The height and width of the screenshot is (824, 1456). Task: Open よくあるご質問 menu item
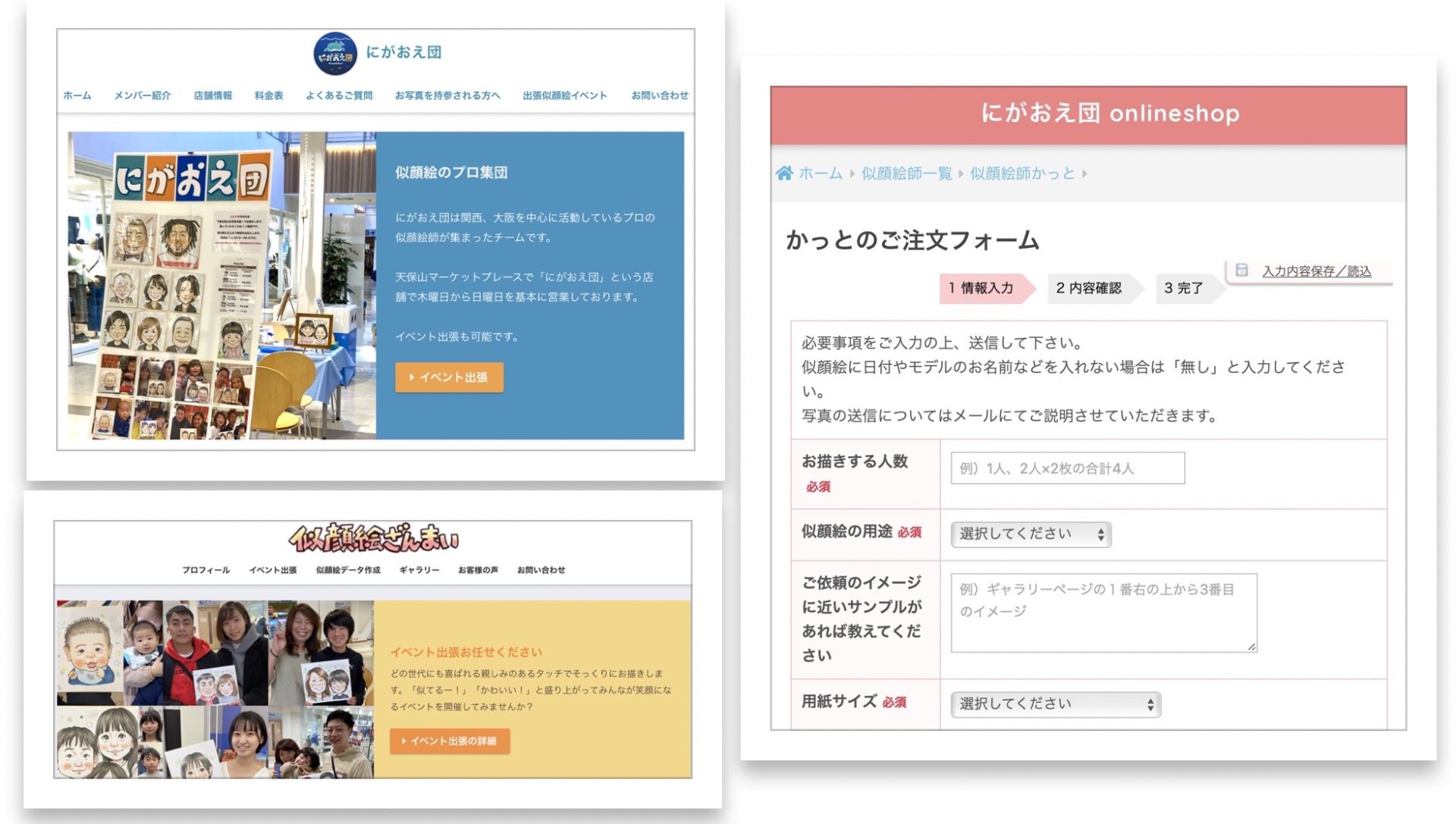coord(339,96)
